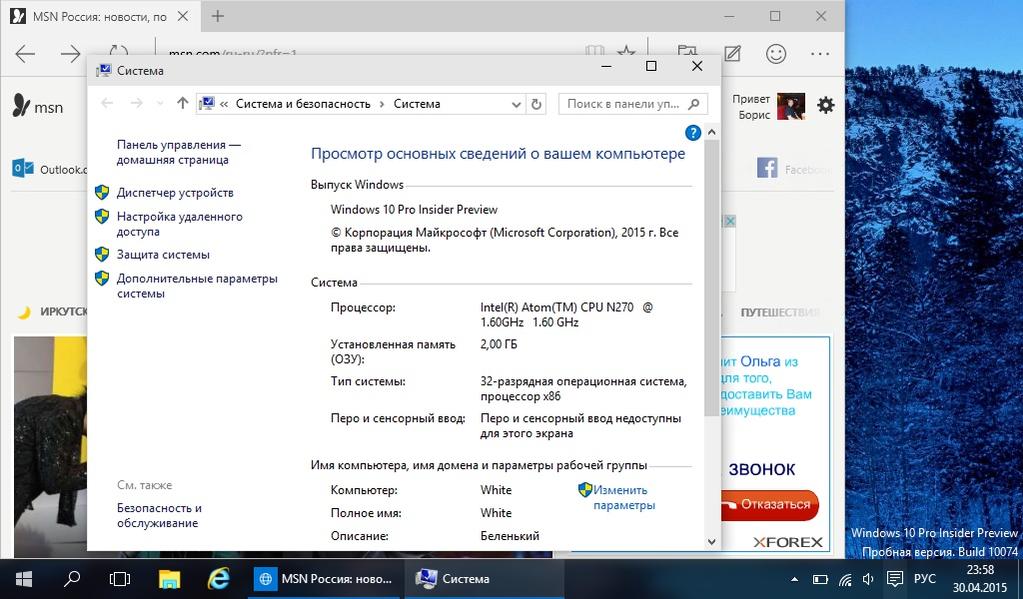Launch Internet Explorer from the taskbar
The height and width of the screenshot is (599, 1023).
click(x=218, y=579)
